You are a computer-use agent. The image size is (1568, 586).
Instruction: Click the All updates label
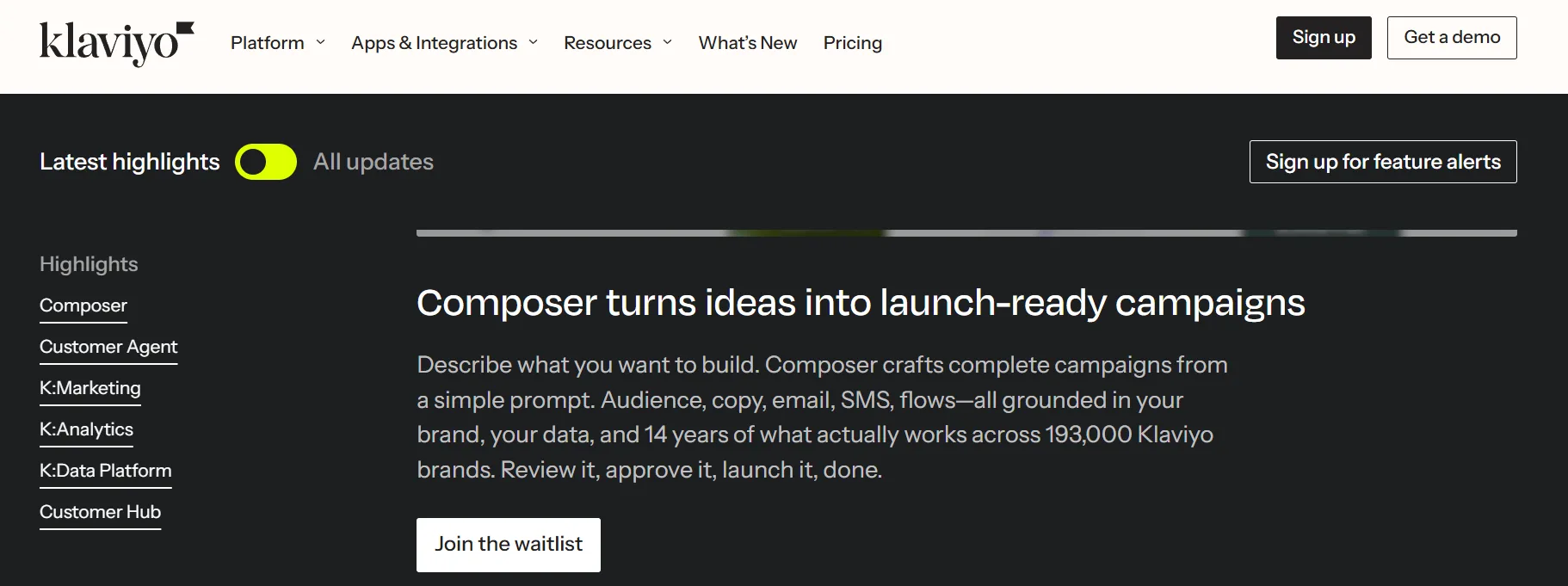tap(373, 162)
